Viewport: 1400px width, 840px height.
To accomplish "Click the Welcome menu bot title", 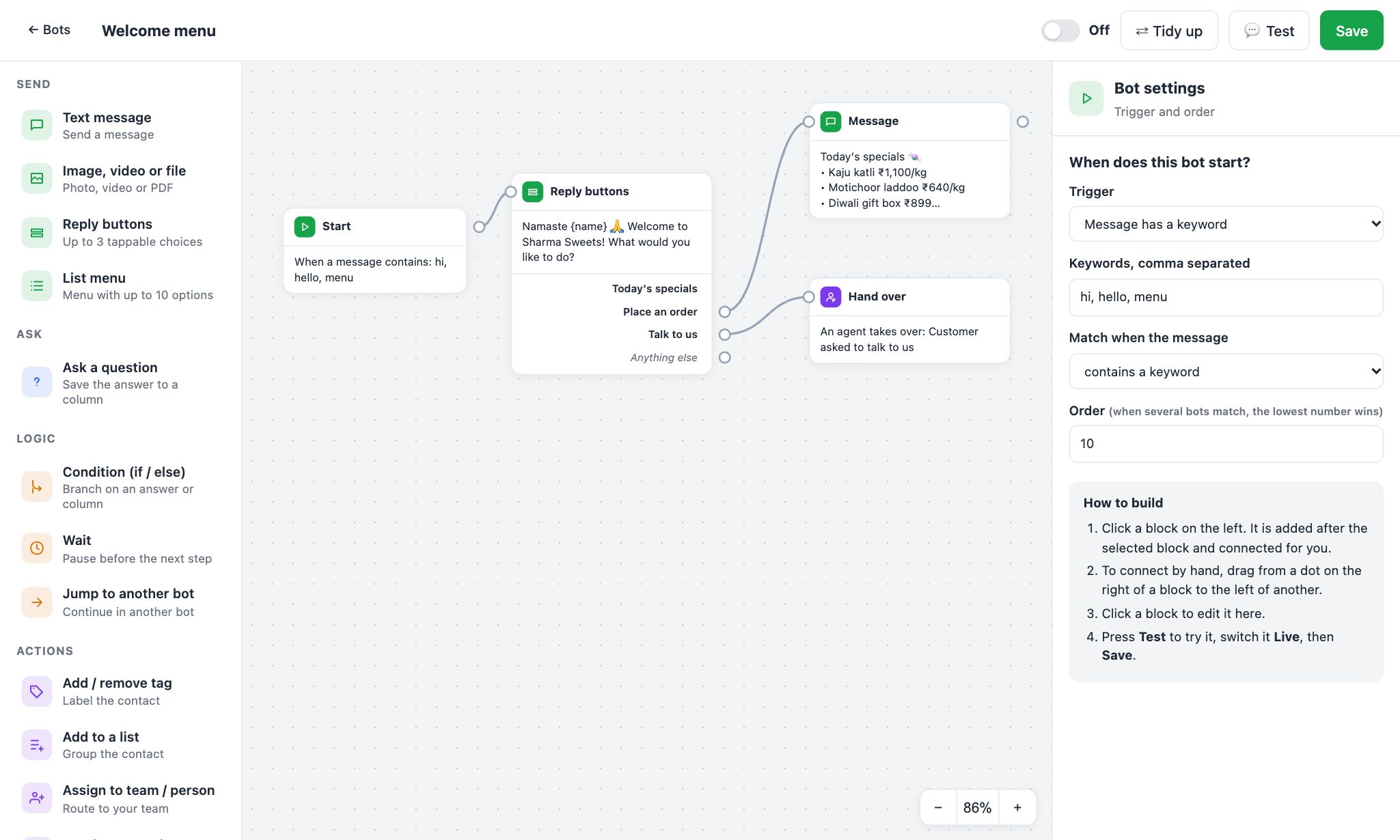I will coord(159,31).
